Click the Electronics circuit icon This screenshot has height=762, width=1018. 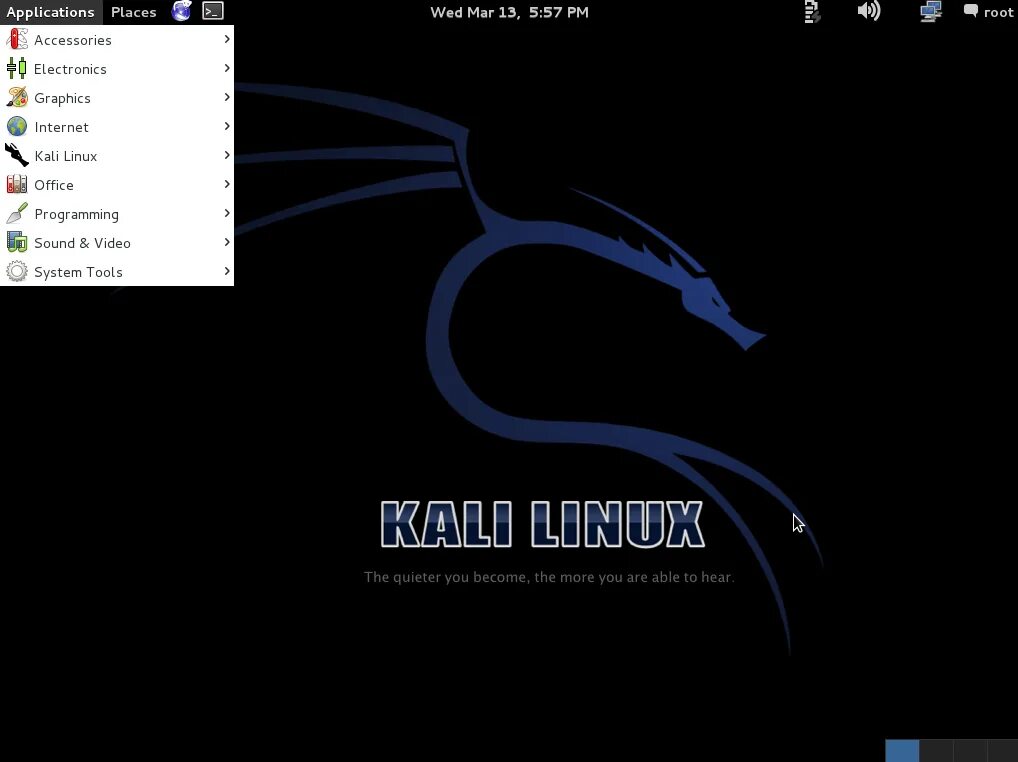17,68
